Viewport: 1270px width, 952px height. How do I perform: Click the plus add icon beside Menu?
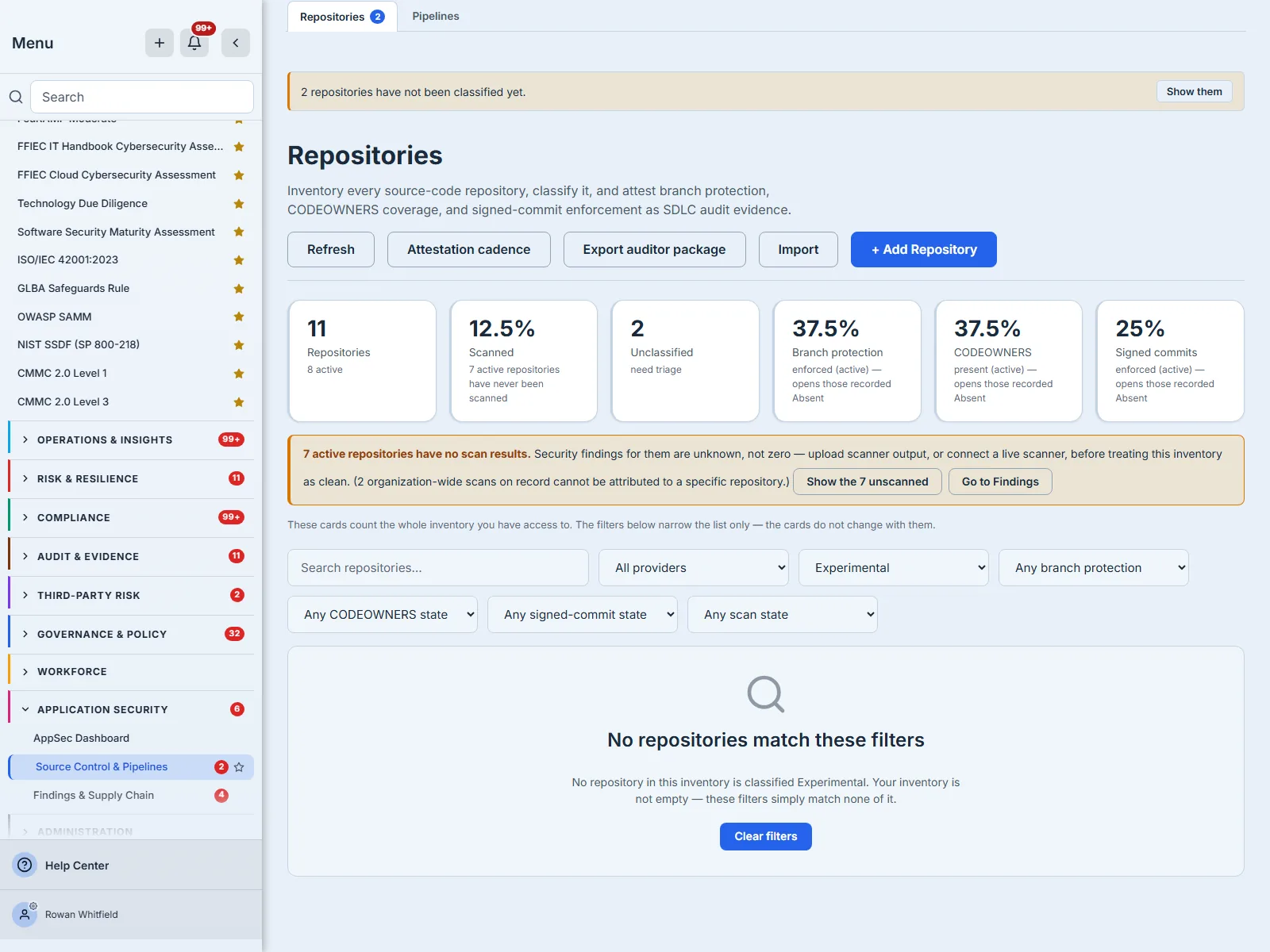160,43
